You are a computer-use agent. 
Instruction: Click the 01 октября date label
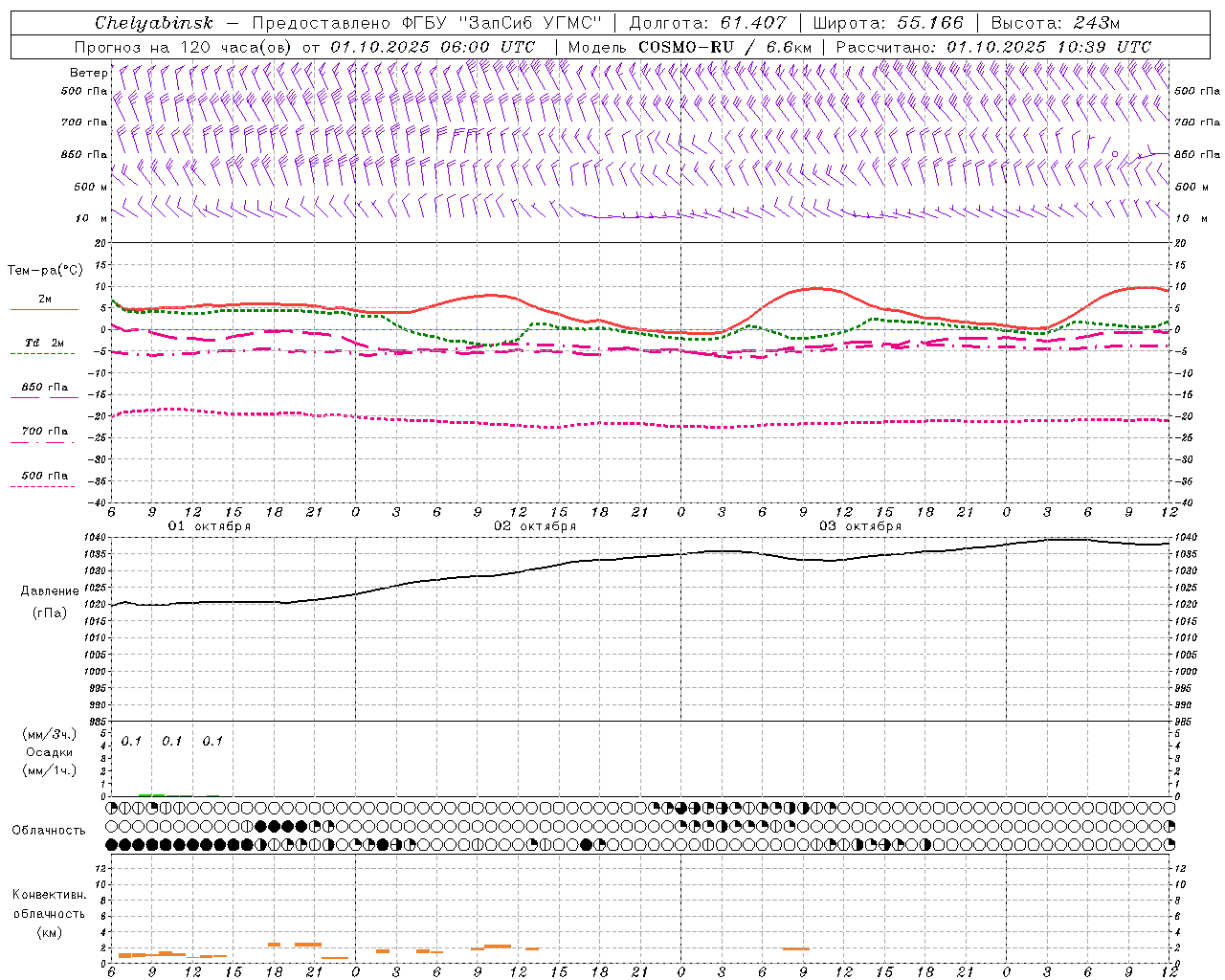pos(210,525)
